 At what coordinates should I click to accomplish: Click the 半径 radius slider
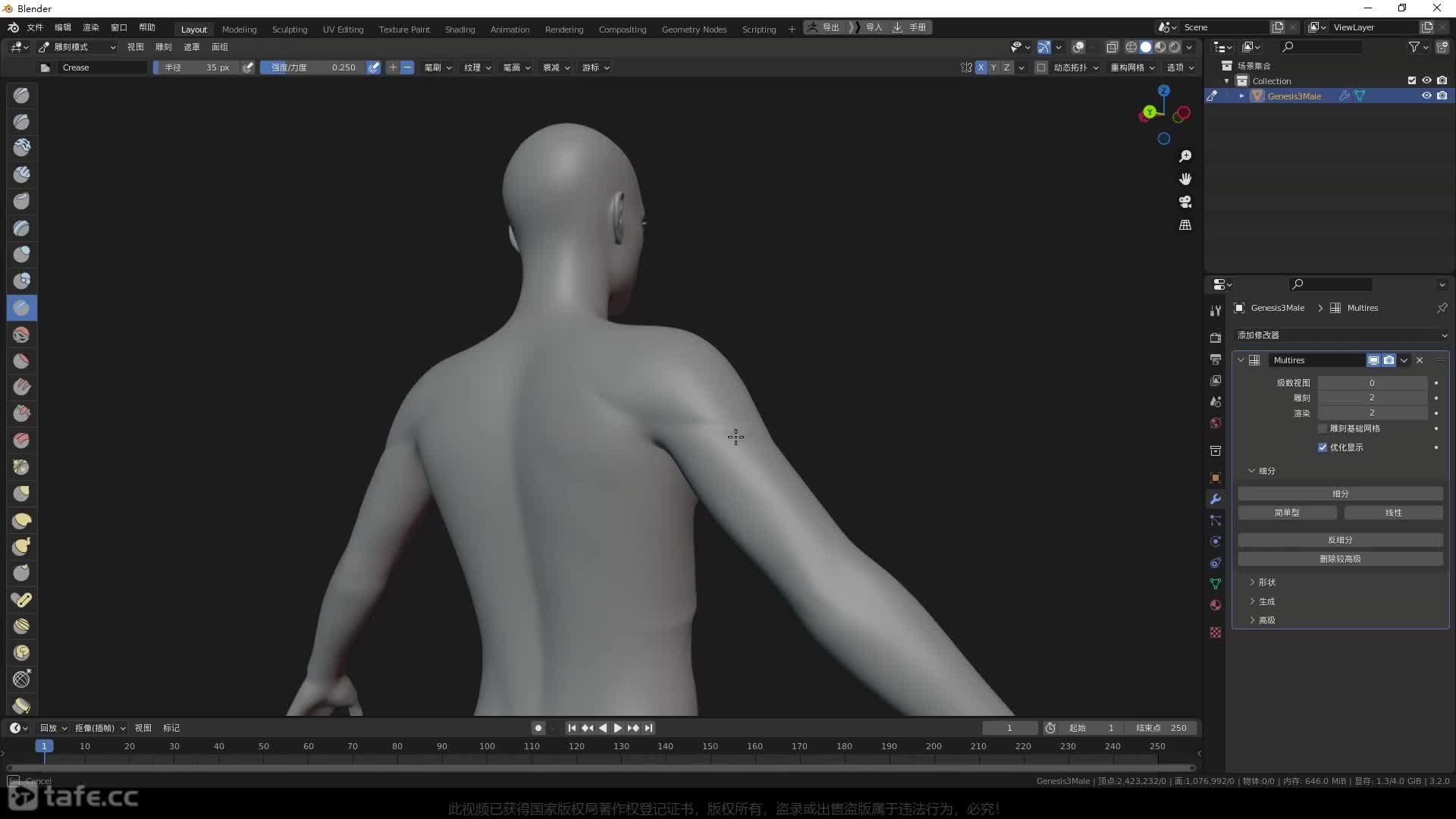(x=196, y=67)
